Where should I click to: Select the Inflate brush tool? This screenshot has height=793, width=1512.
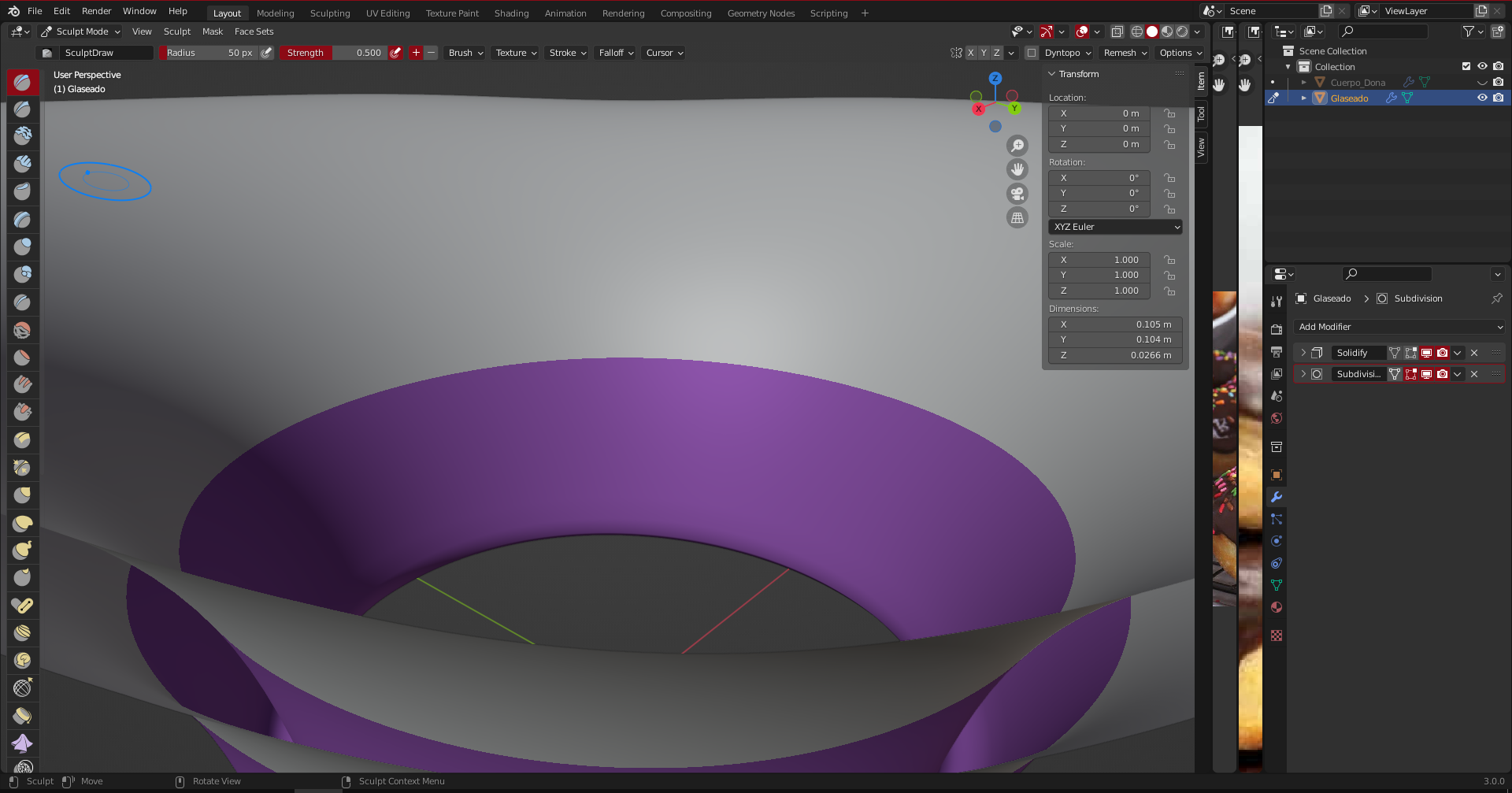pos(23,247)
